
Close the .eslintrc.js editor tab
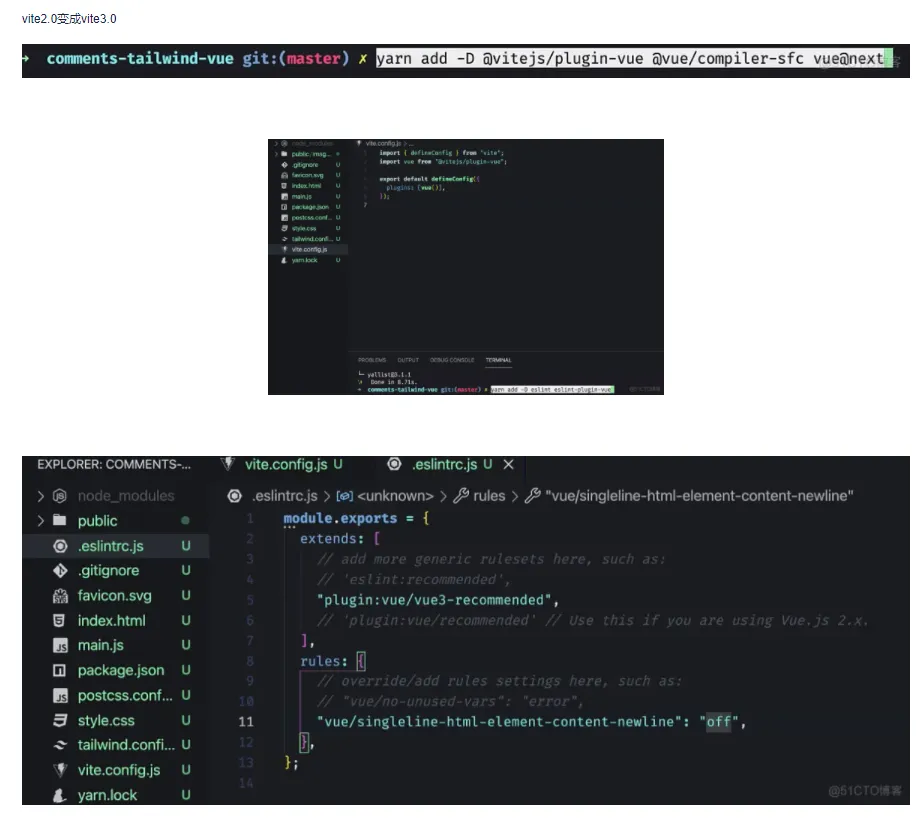(509, 465)
